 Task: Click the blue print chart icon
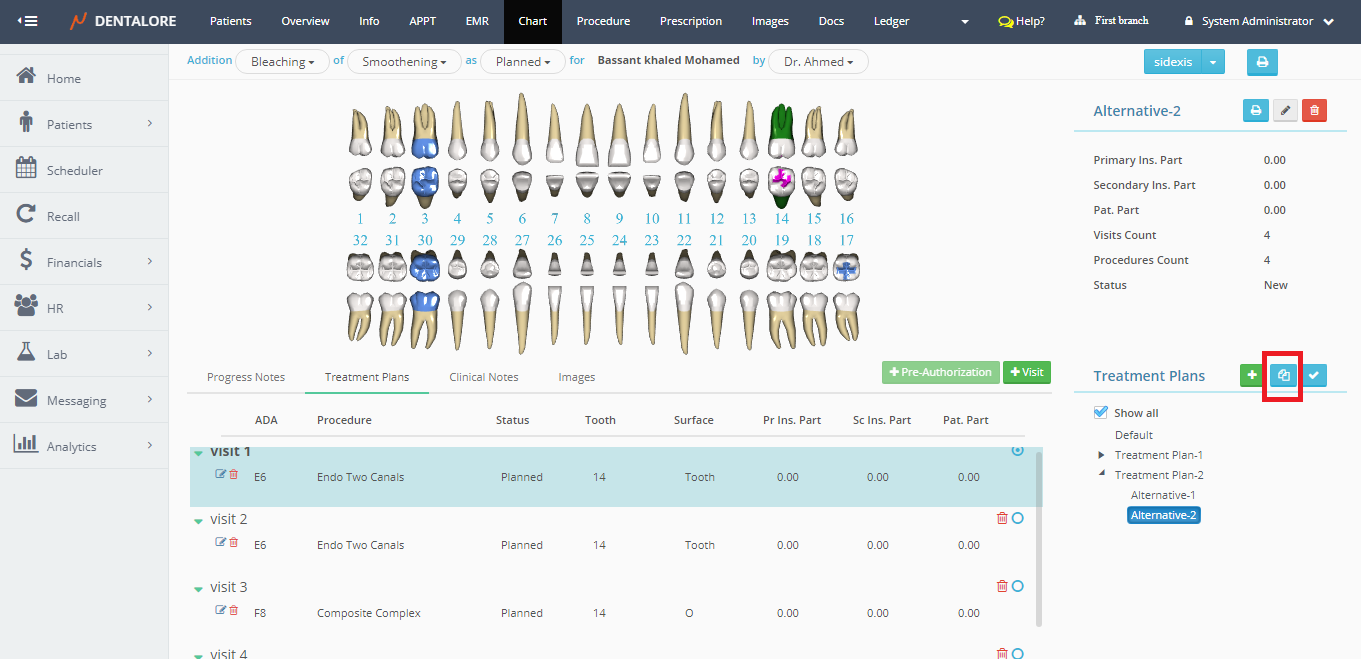1262,62
